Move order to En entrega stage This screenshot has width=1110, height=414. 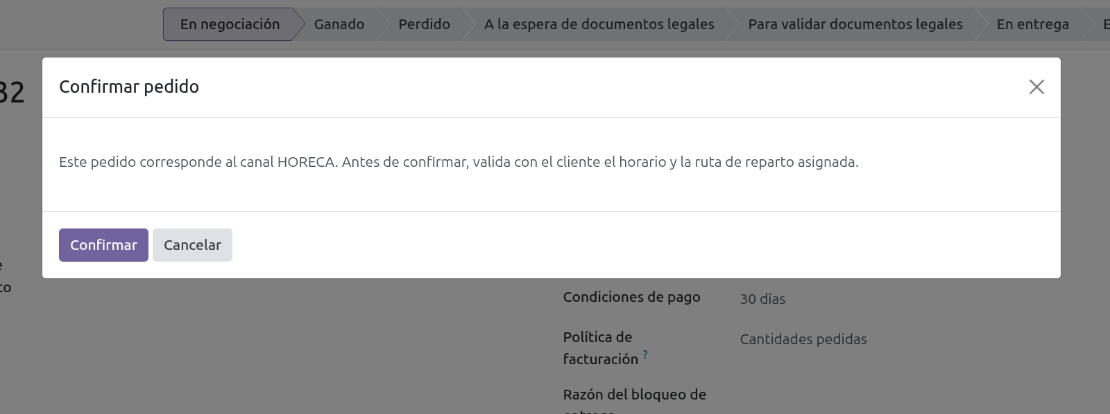[1032, 24]
